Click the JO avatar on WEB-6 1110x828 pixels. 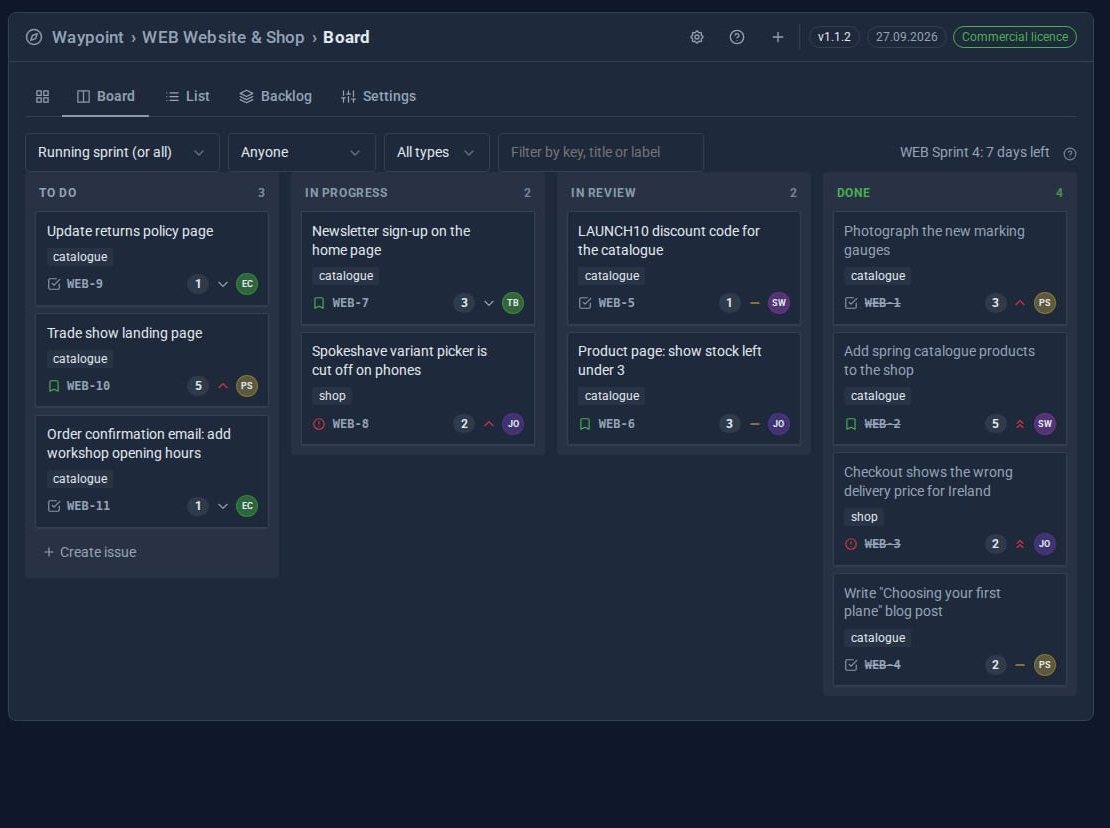pyautogui.click(x=779, y=424)
